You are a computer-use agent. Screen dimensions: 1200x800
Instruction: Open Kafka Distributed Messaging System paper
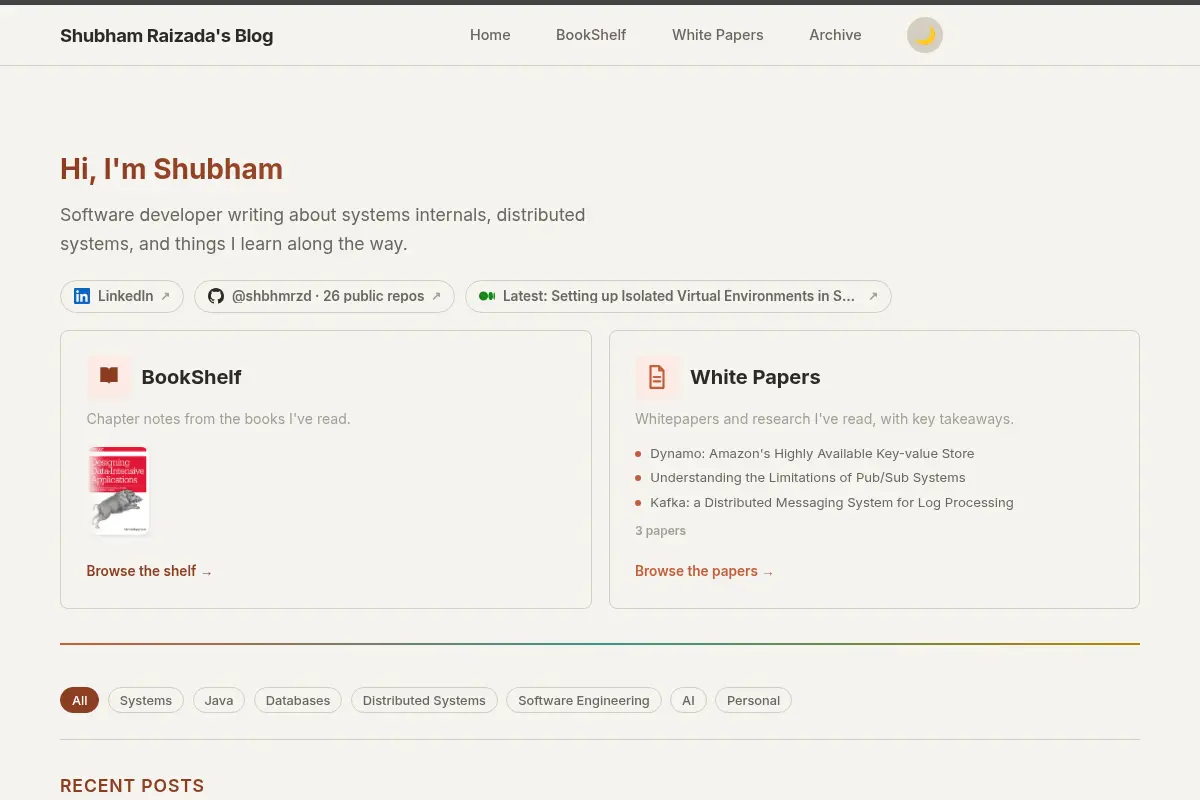(832, 502)
